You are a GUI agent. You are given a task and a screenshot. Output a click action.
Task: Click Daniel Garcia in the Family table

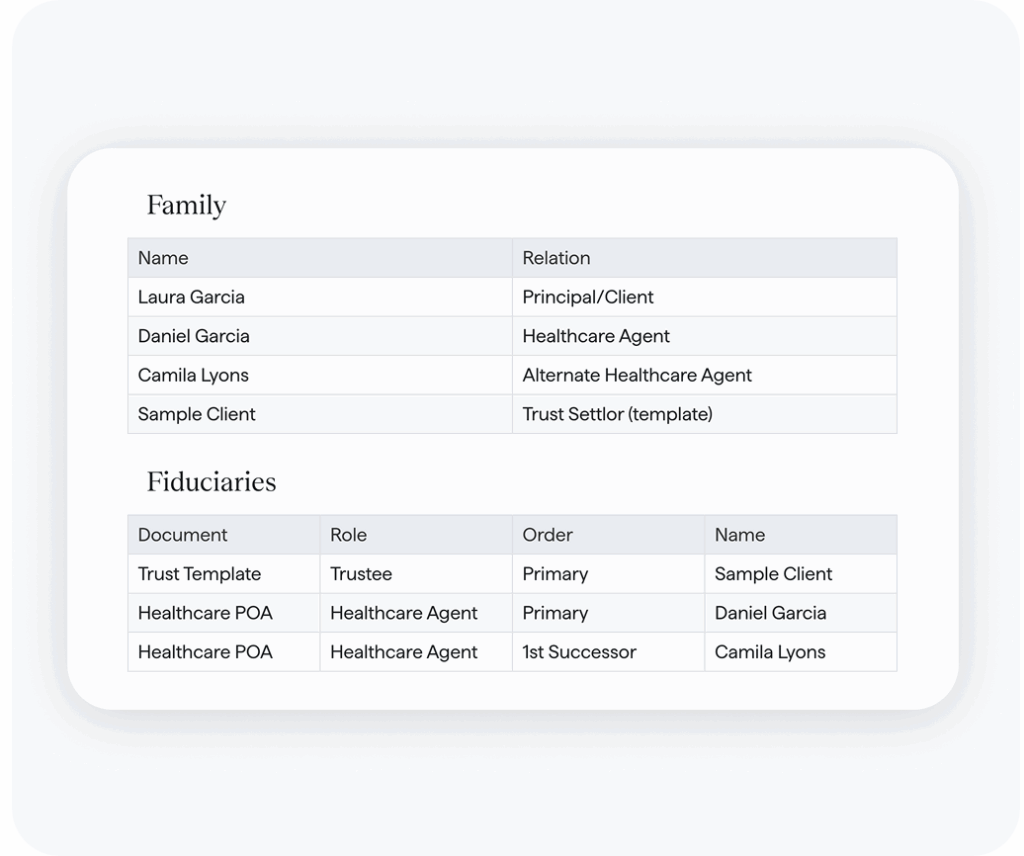[x=320, y=336]
